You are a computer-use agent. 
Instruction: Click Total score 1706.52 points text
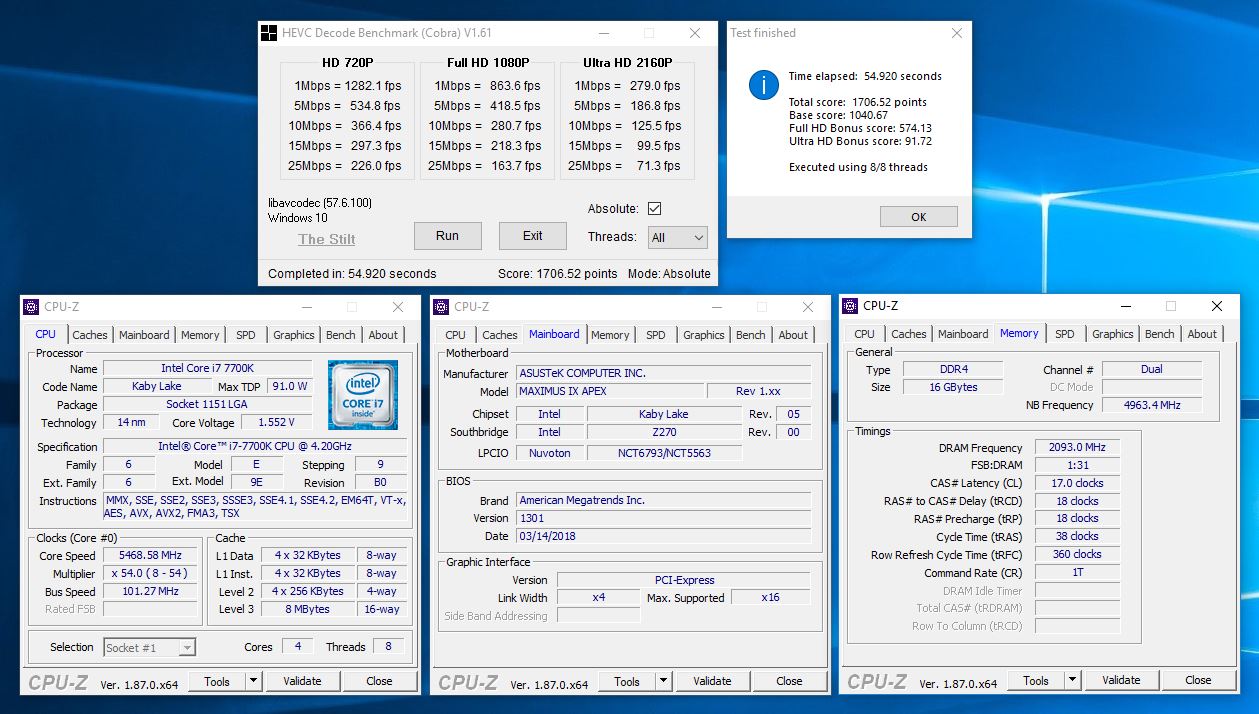pos(858,102)
